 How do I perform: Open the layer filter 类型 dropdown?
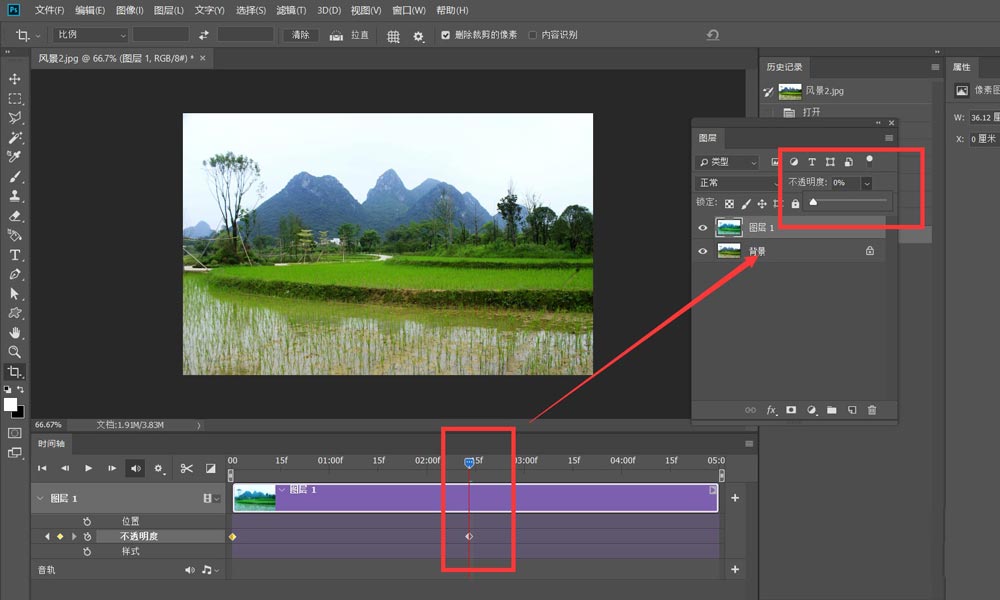pos(727,162)
